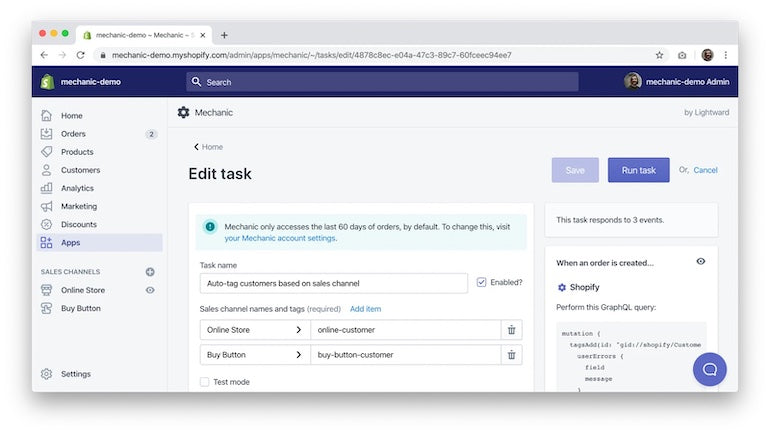Open the chat support bubble

[709, 369]
